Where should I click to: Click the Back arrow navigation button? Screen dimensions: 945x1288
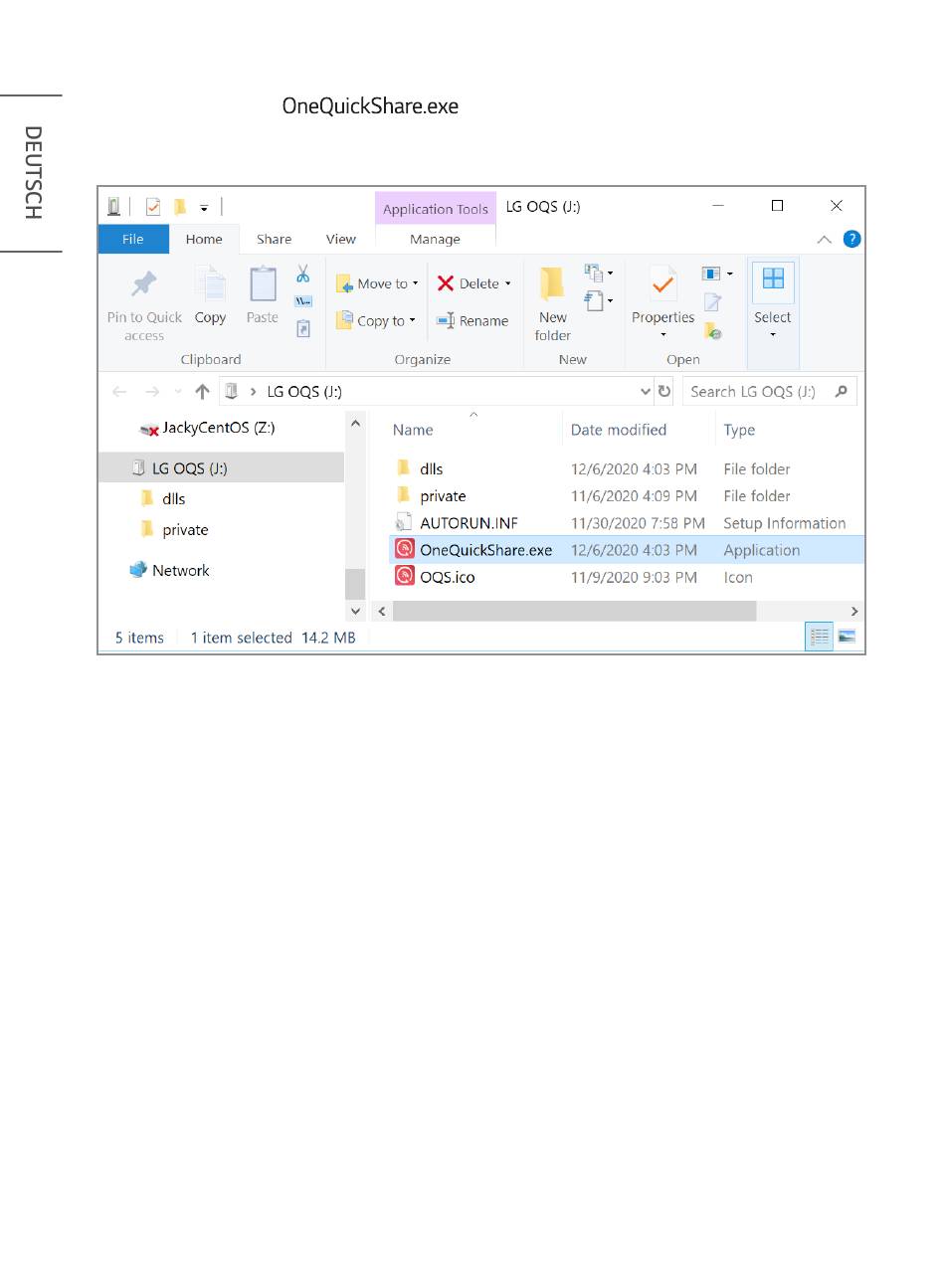(x=119, y=392)
